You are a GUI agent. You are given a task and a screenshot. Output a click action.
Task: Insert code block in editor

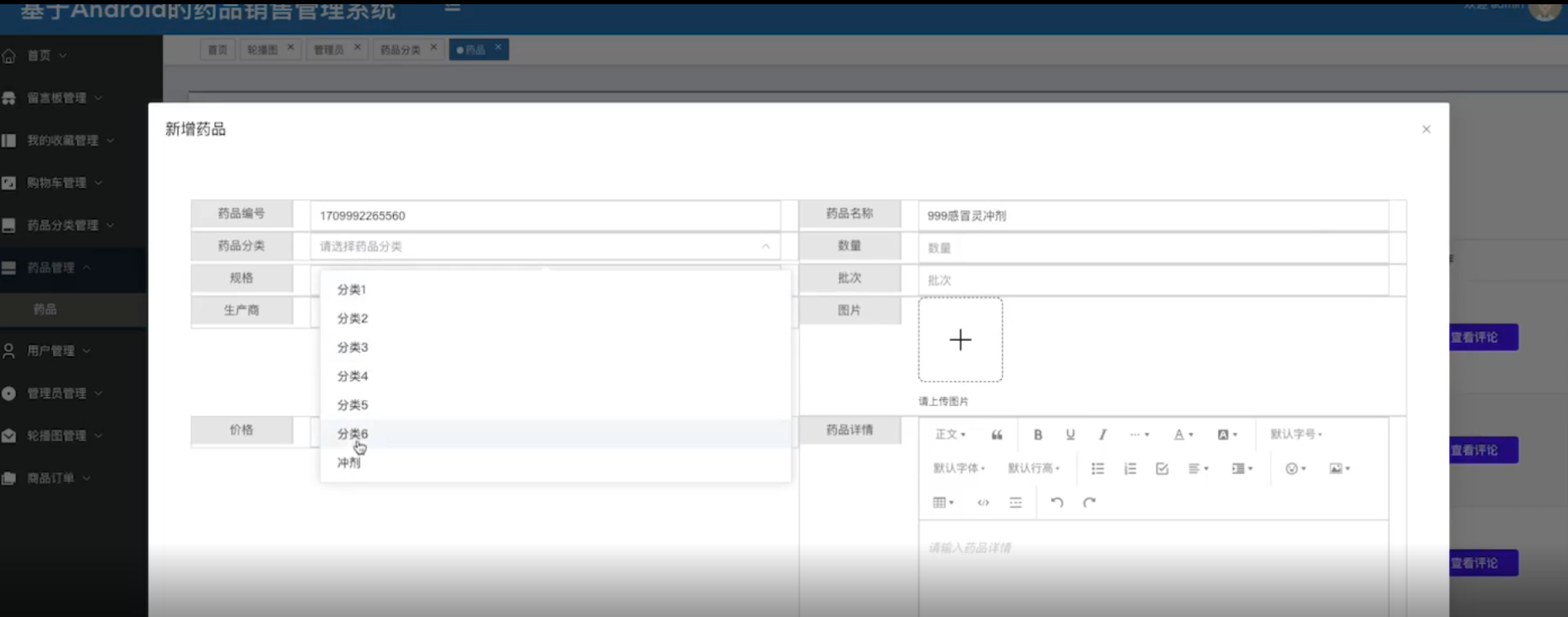(983, 502)
